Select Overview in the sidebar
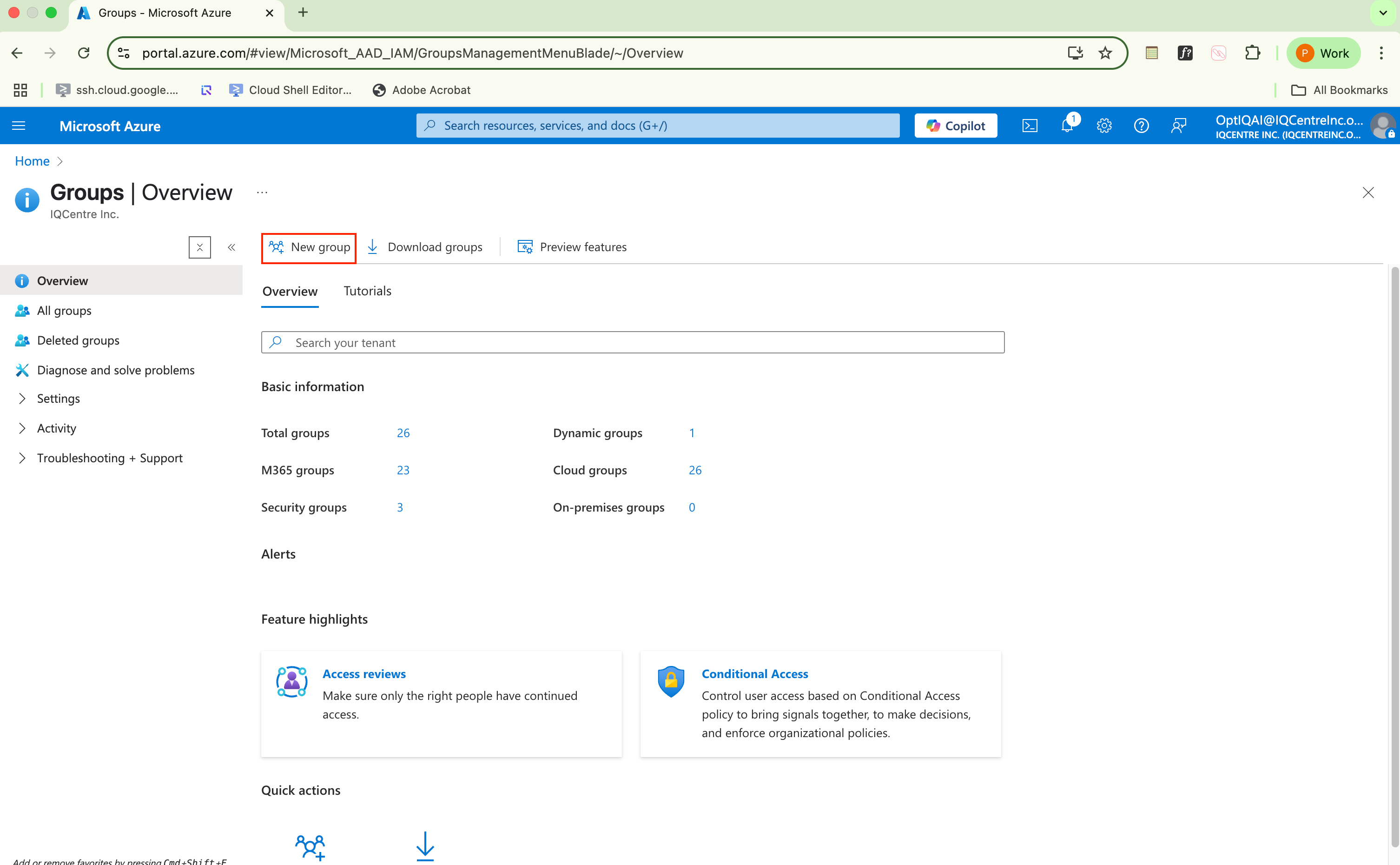The image size is (1400, 865). [121, 280]
